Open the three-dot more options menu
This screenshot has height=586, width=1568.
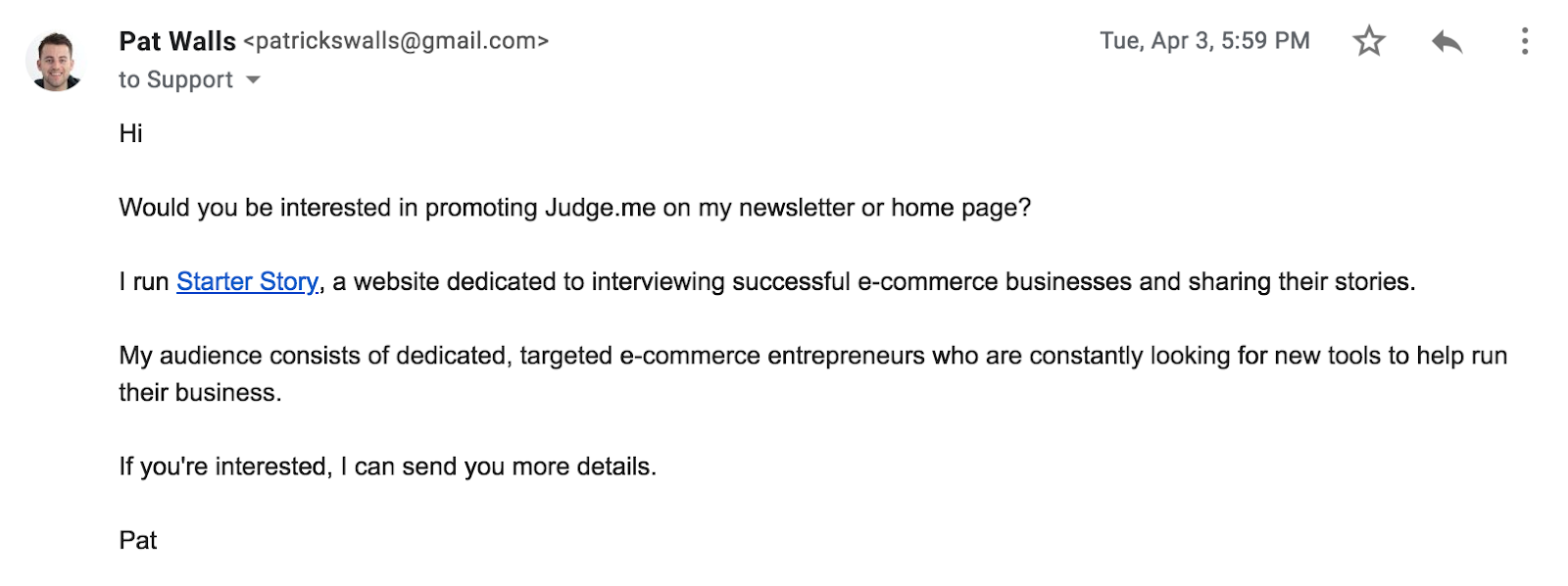point(1524,41)
